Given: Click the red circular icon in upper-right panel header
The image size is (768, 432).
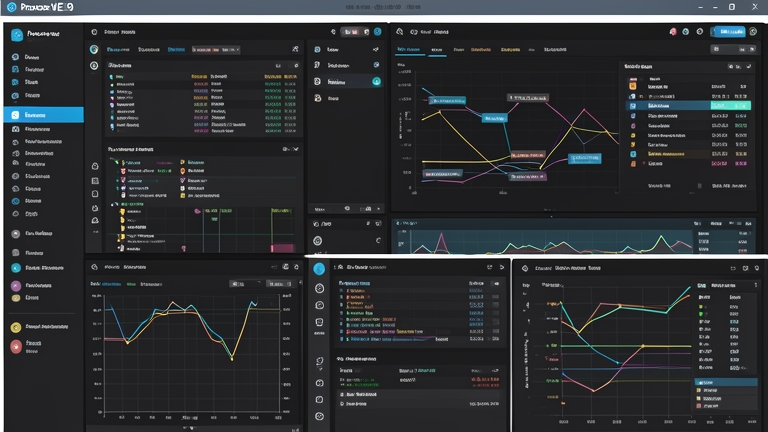Looking at the screenshot, I should (673, 31).
